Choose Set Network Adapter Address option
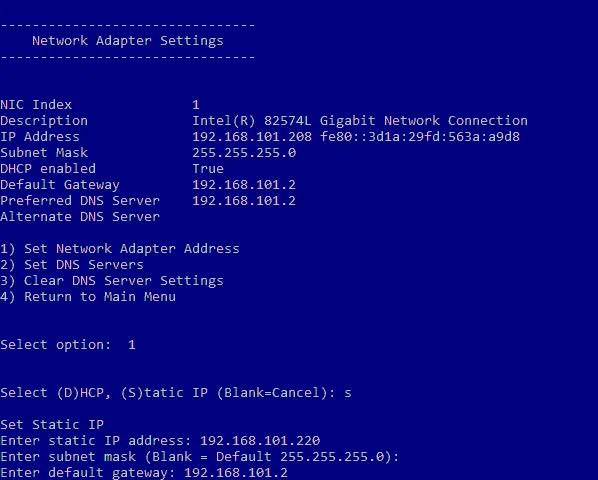Image resolution: width=598 pixels, height=480 pixels. pos(120,249)
